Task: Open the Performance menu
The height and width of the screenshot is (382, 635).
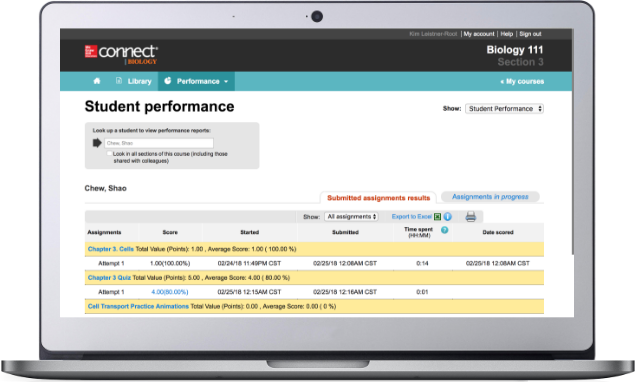Action: pyautogui.click(x=196, y=81)
